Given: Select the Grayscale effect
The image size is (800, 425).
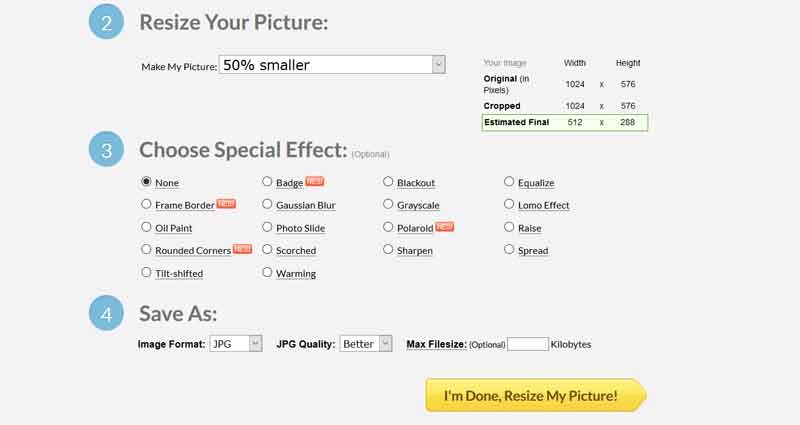Looking at the screenshot, I should 388,205.
